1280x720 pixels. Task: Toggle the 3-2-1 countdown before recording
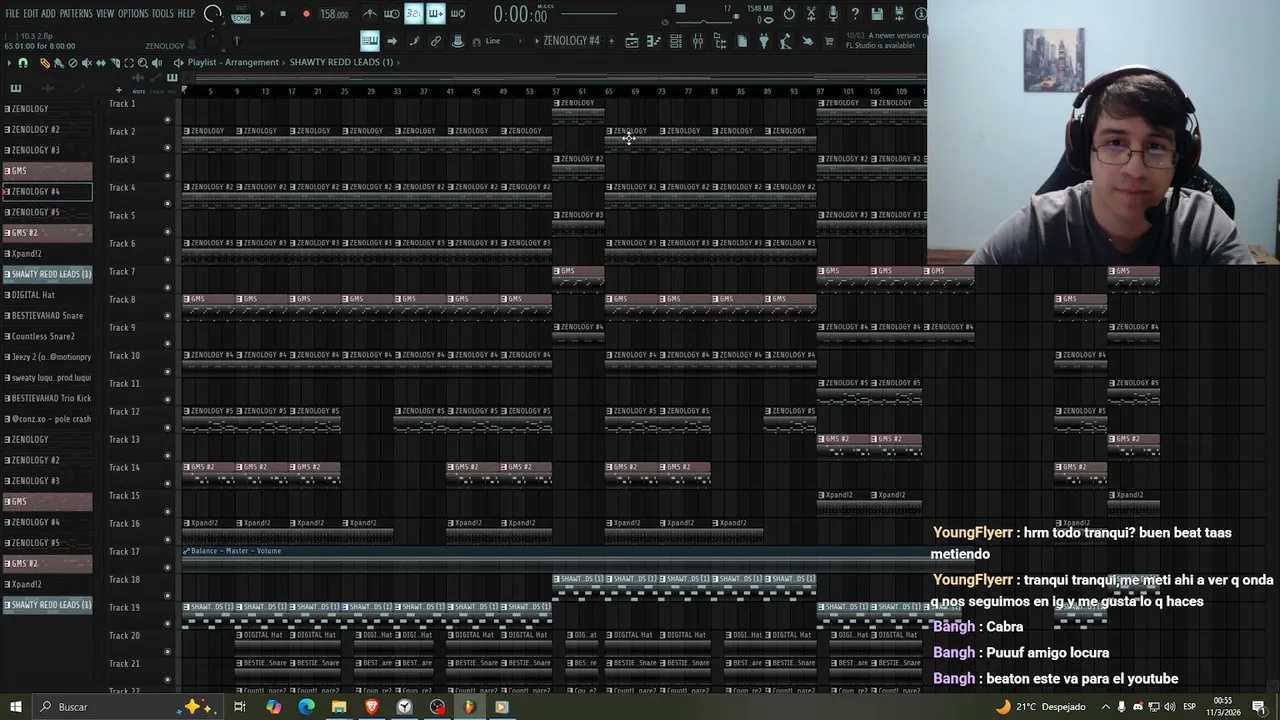(x=413, y=14)
